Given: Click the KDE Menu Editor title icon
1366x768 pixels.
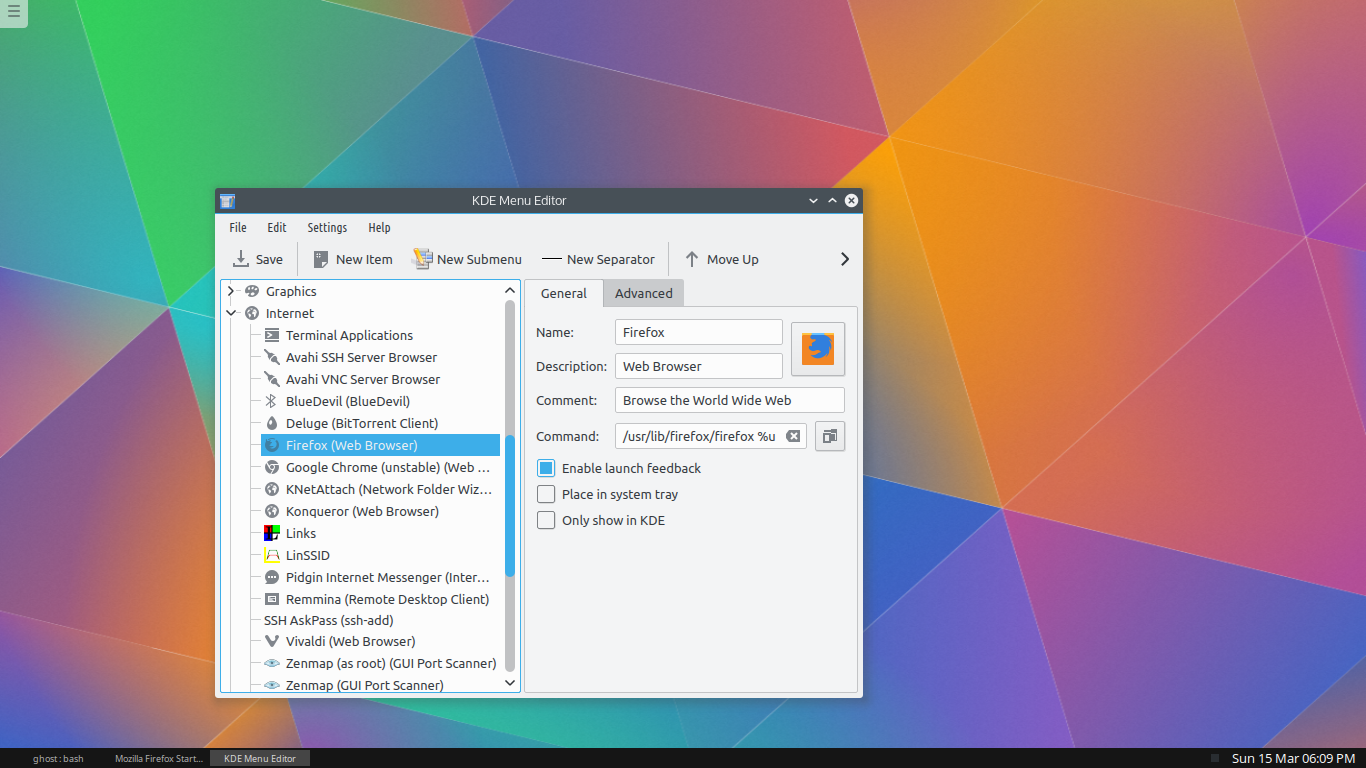Looking at the screenshot, I should pyautogui.click(x=227, y=200).
